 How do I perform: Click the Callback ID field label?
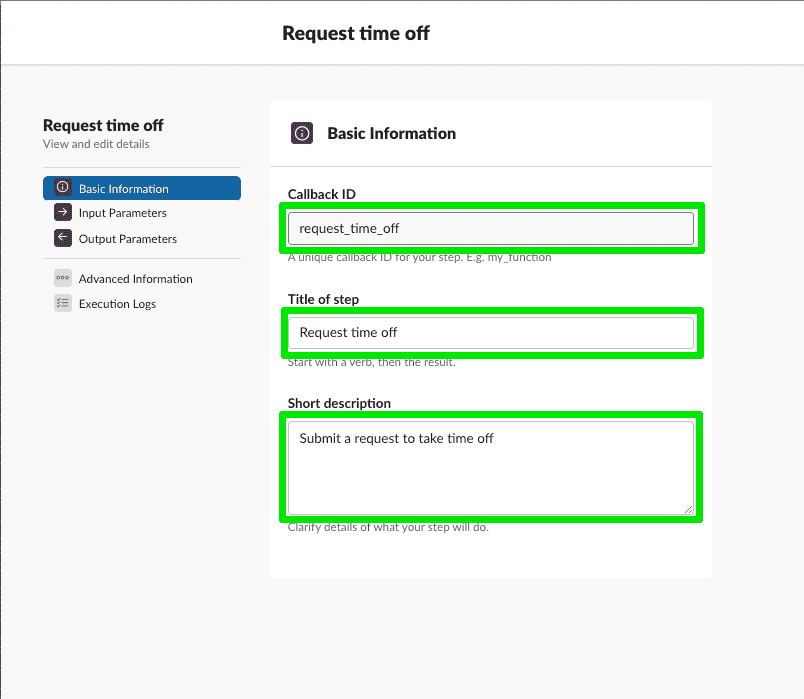[322, 194]
